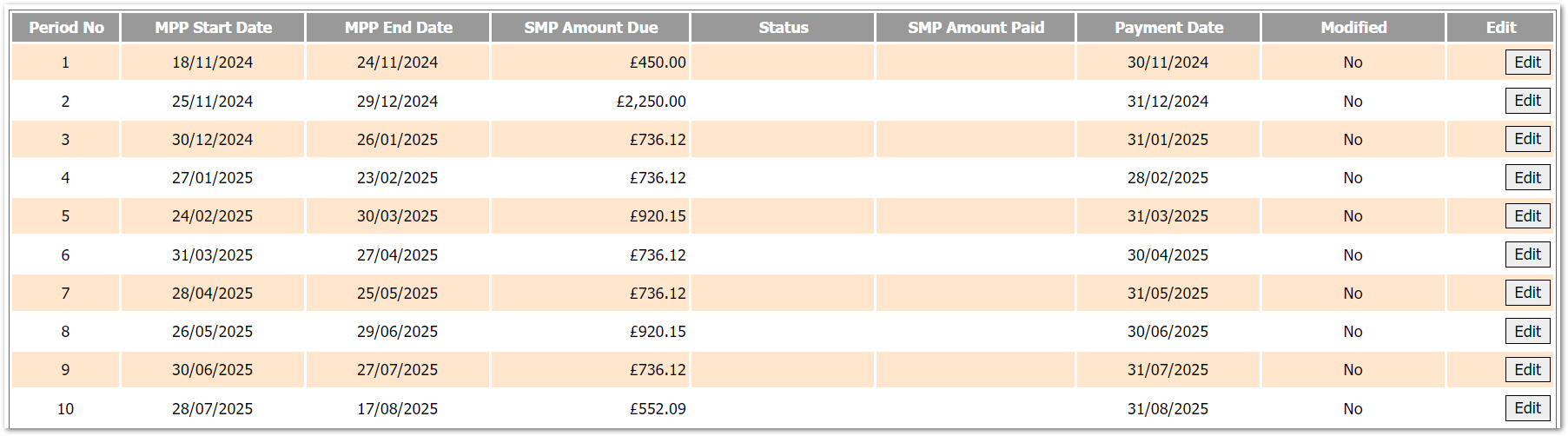Click Edit for period 6

[1527, 254]
